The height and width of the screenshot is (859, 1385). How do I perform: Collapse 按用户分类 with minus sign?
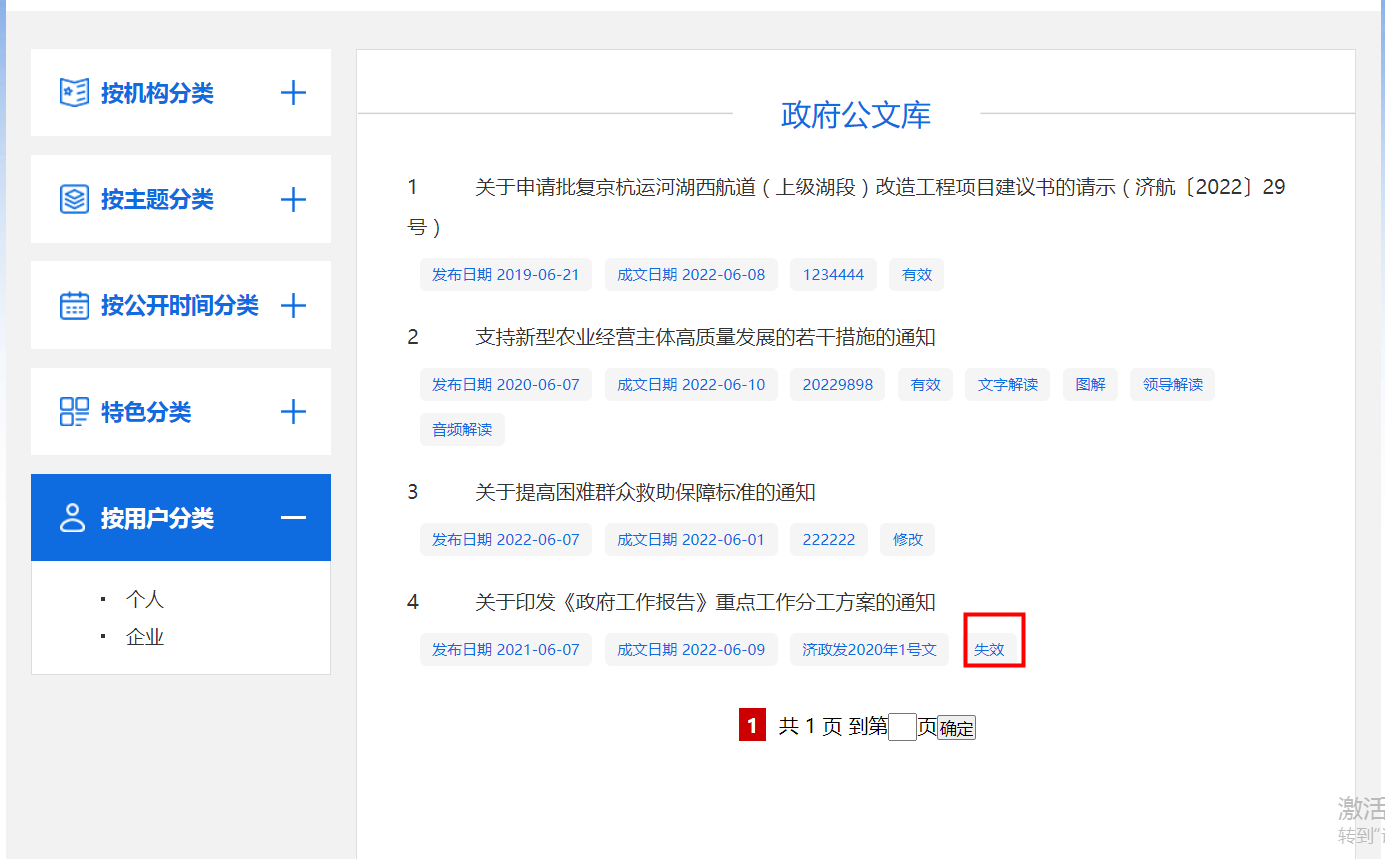tap(293, 518)
